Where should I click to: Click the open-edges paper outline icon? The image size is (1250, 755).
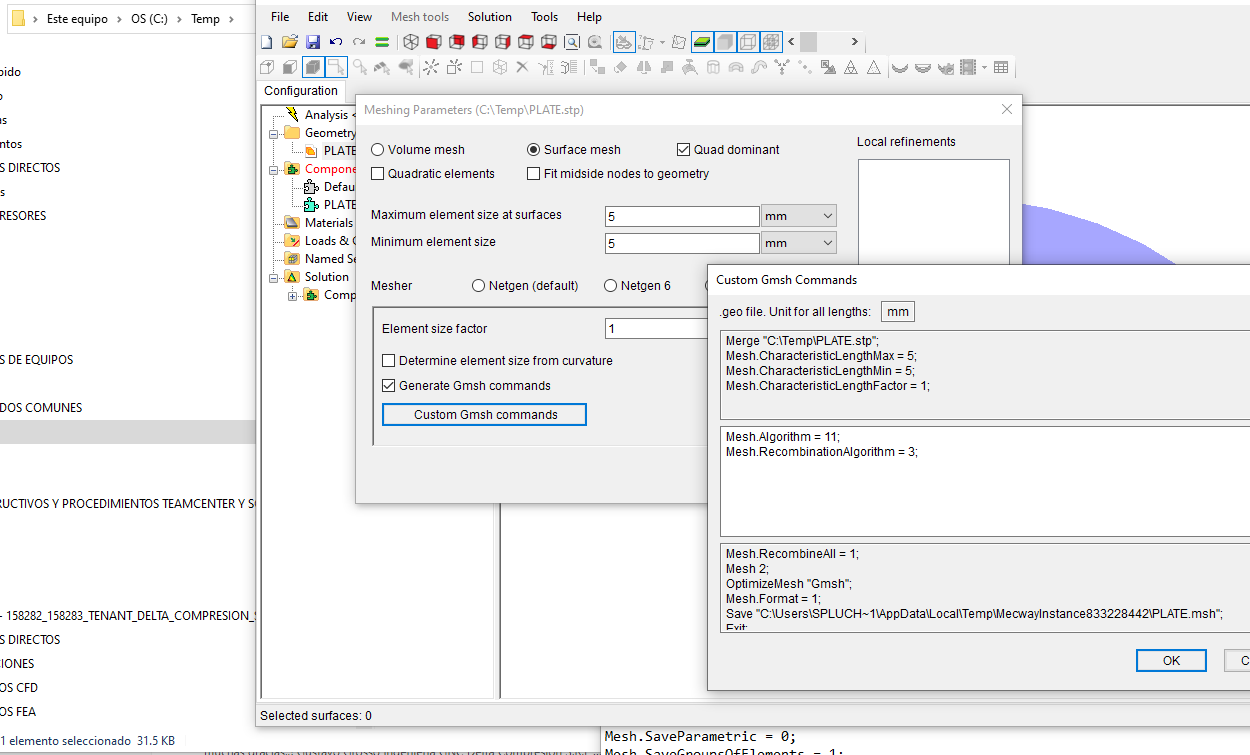coord(679,42)
